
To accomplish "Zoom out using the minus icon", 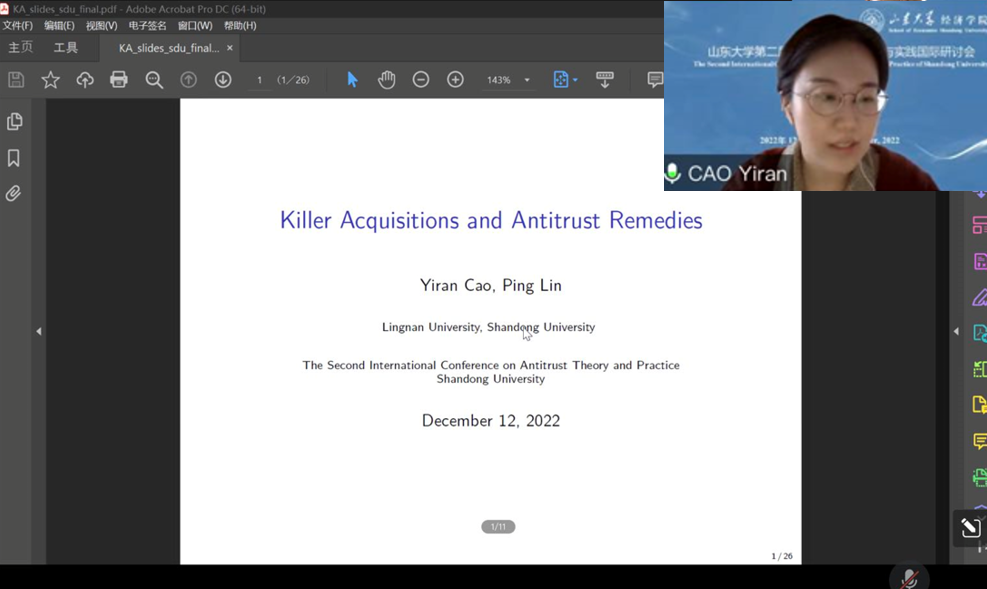I will pyautogui.click(x=421, y=80).
